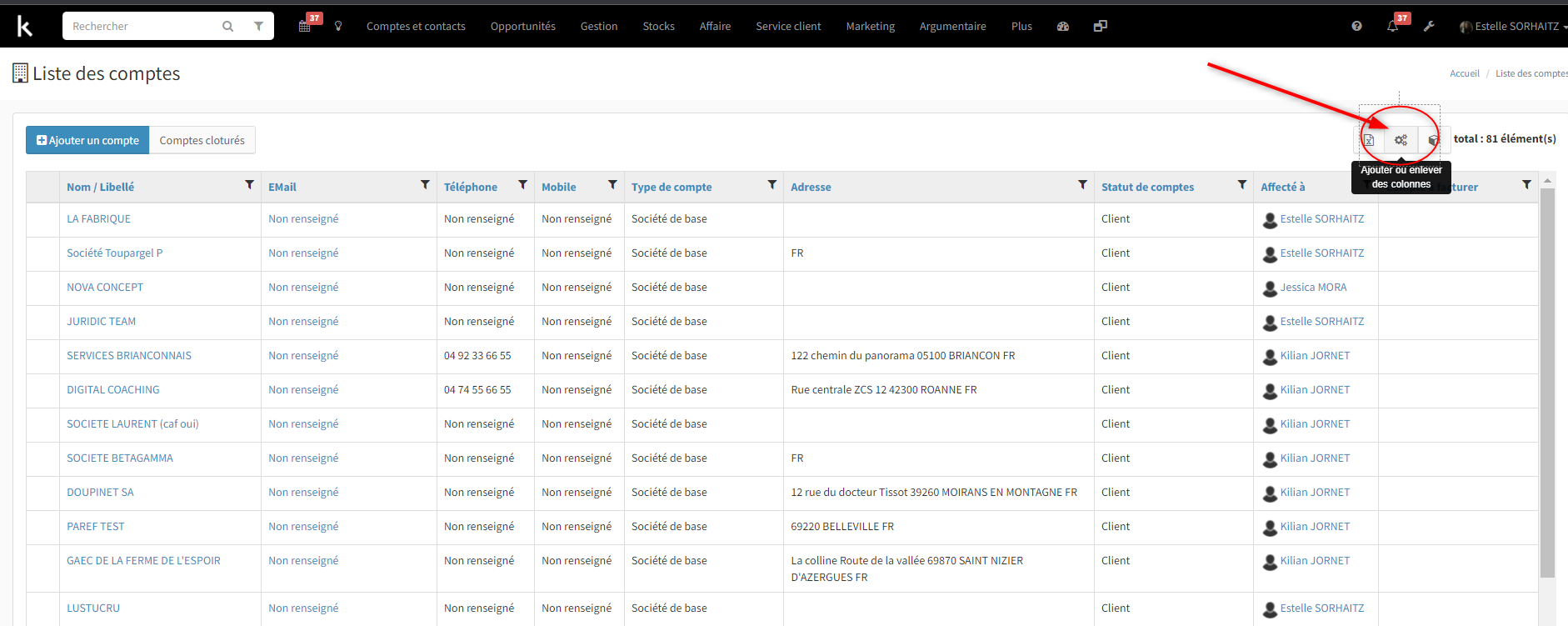Open the search filter funnel icon
The height and width of the screenshot is (626, 1568).
(258, 27)
